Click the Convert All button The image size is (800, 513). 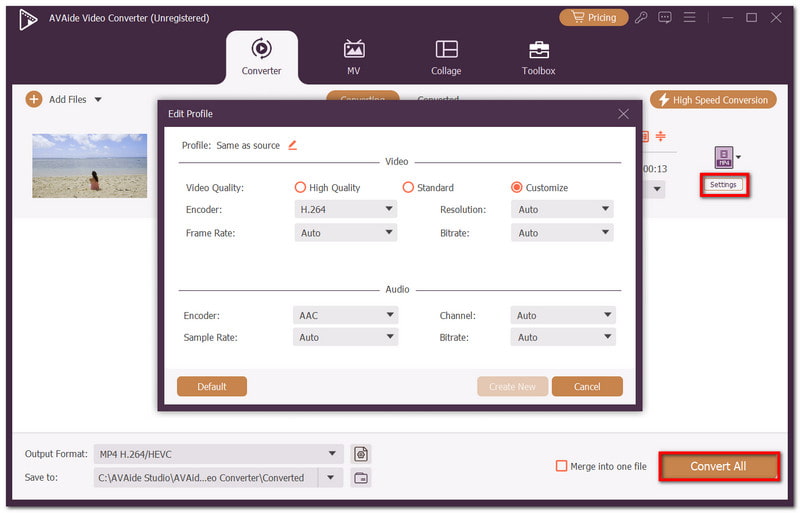point(718,466)
